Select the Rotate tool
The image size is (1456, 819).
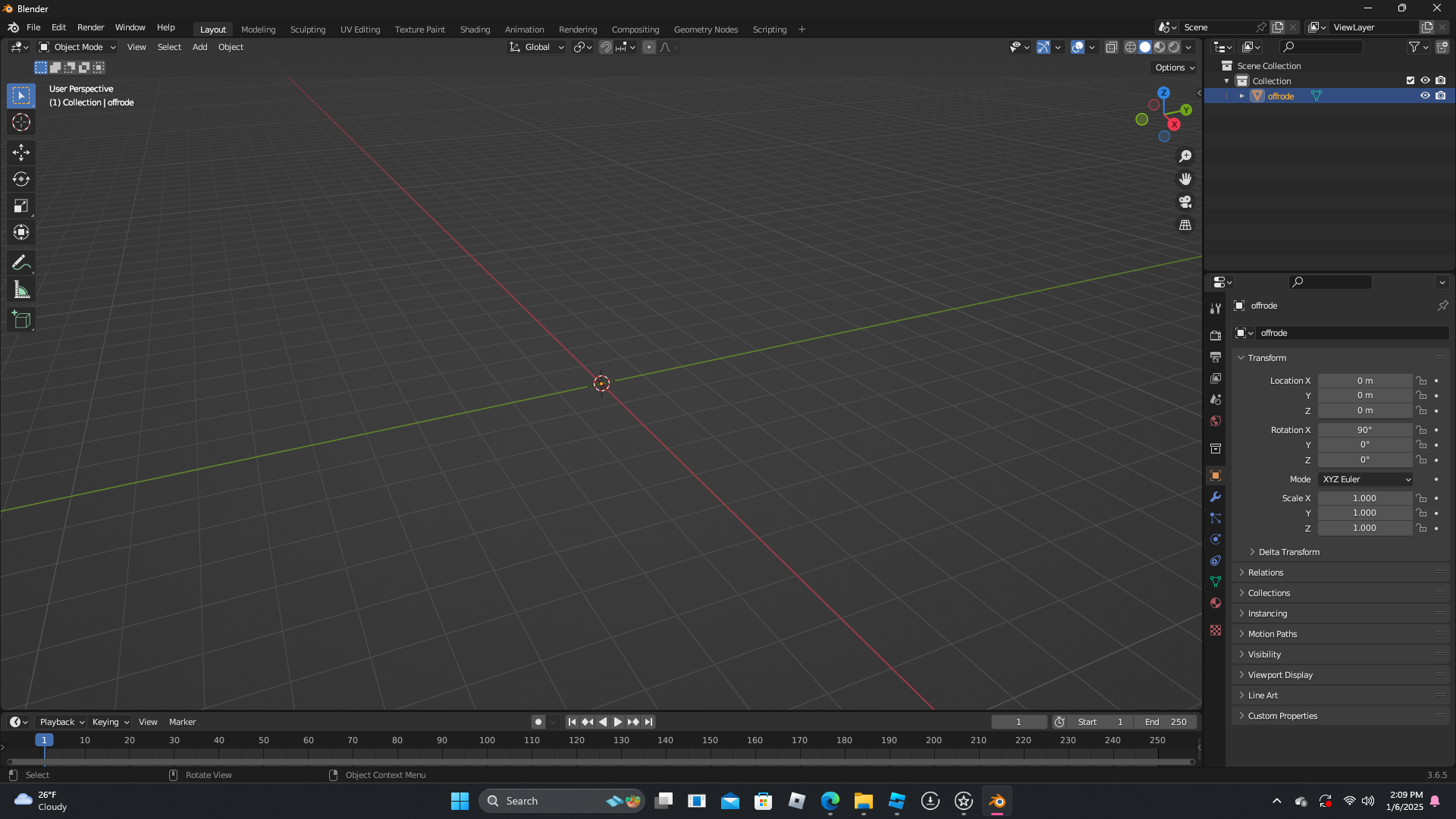pyautogui.click(x=21, y=180)
